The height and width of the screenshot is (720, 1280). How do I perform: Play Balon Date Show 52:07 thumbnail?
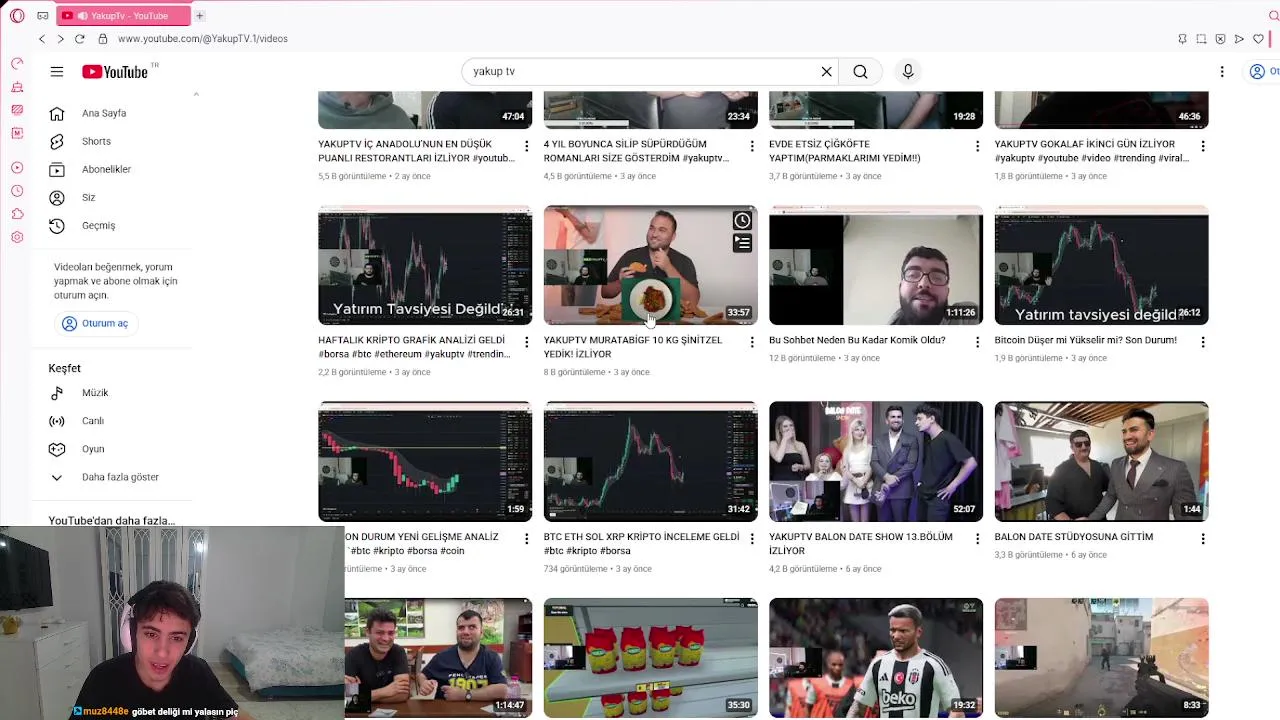(876, 462)
